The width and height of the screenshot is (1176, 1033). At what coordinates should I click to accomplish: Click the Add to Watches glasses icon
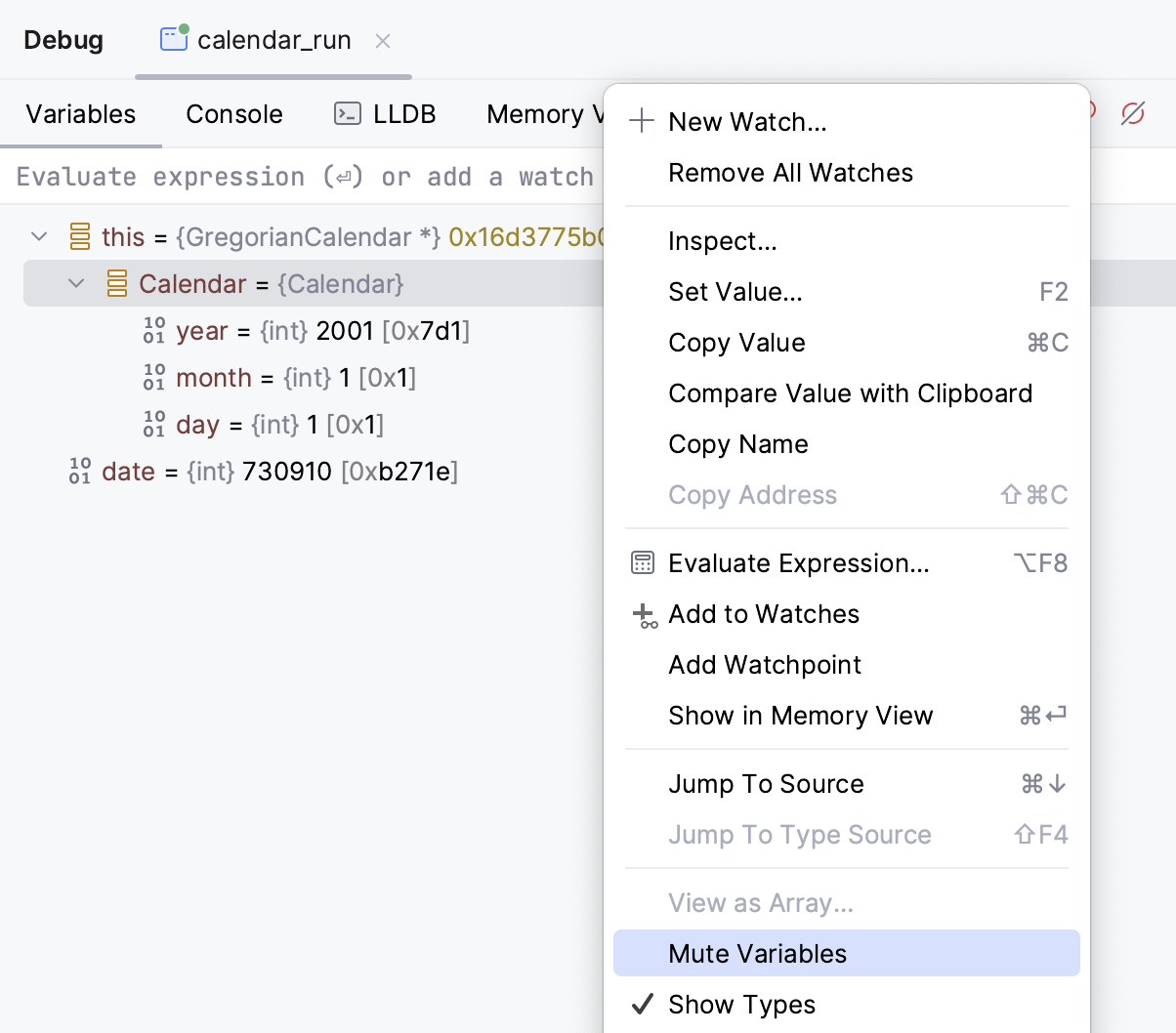click(644, 615)
